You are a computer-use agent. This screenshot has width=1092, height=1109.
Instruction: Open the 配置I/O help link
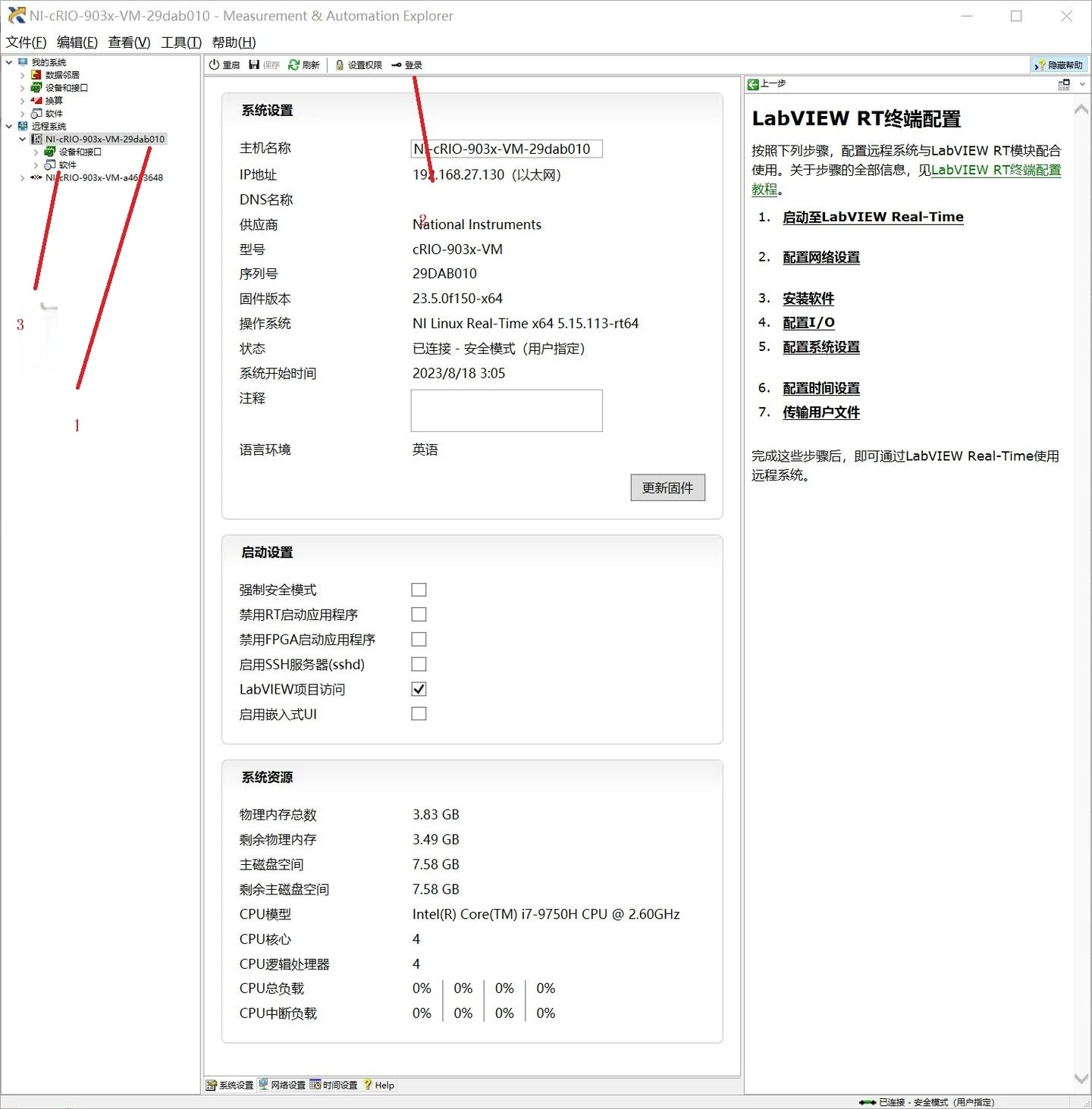[x=808, y=323]
